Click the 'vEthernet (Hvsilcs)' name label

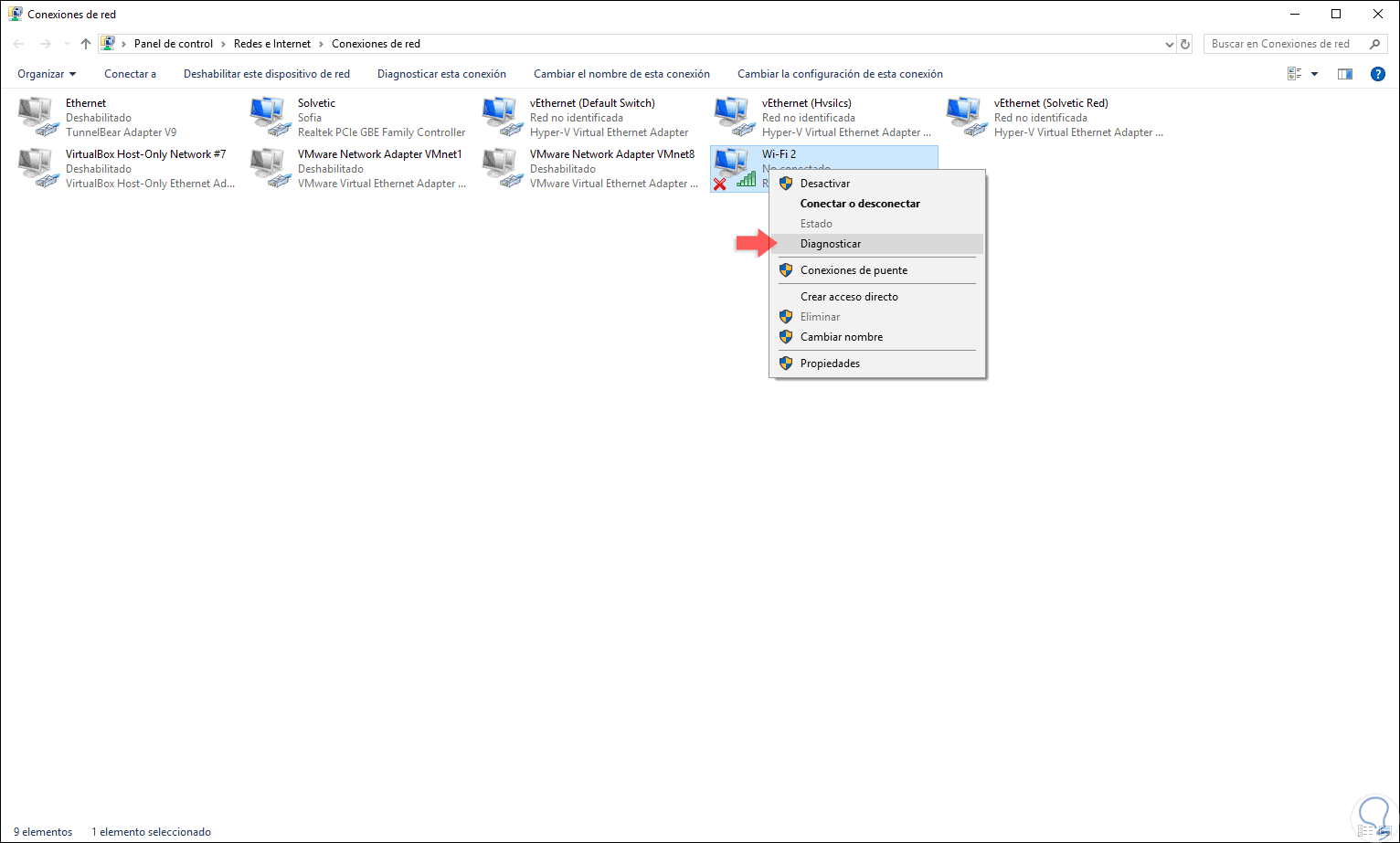click(x=807, y=103)
